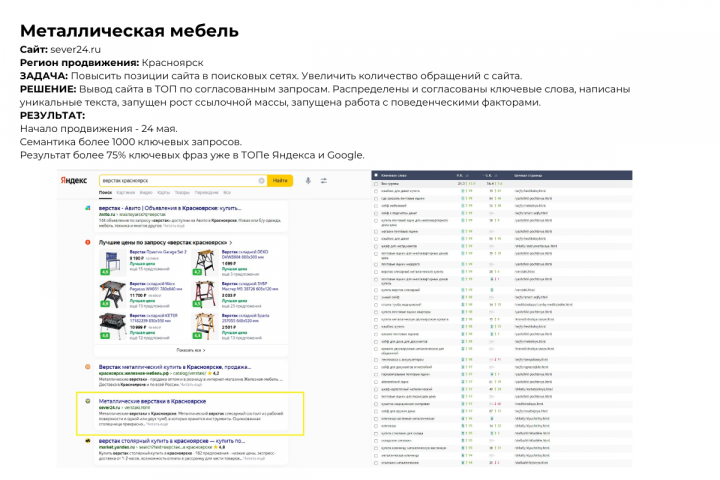
Task: Click Ключевое слово column header
Action: pos(394,175)
